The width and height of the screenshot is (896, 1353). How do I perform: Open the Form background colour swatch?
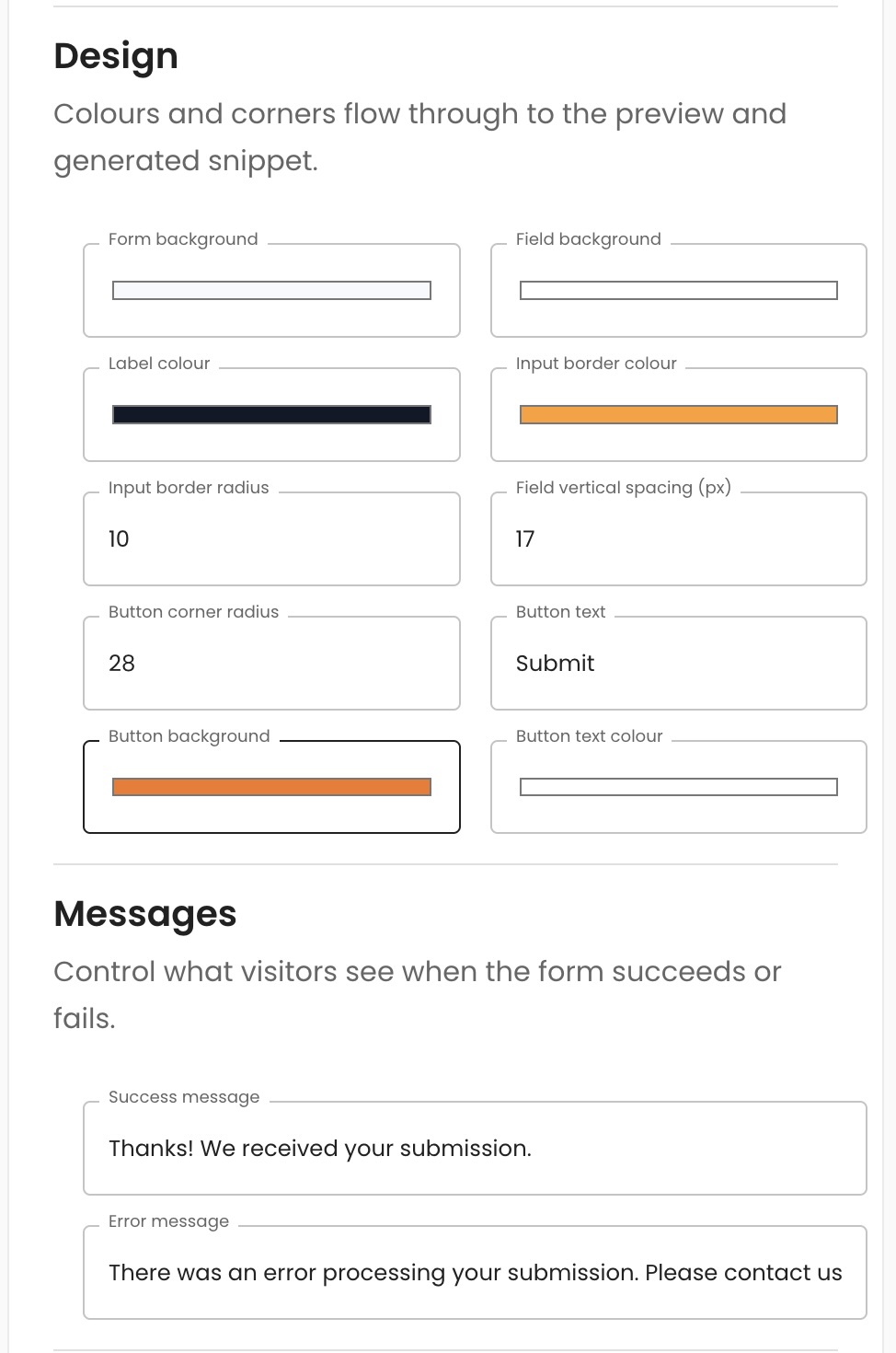coord(271,291)
